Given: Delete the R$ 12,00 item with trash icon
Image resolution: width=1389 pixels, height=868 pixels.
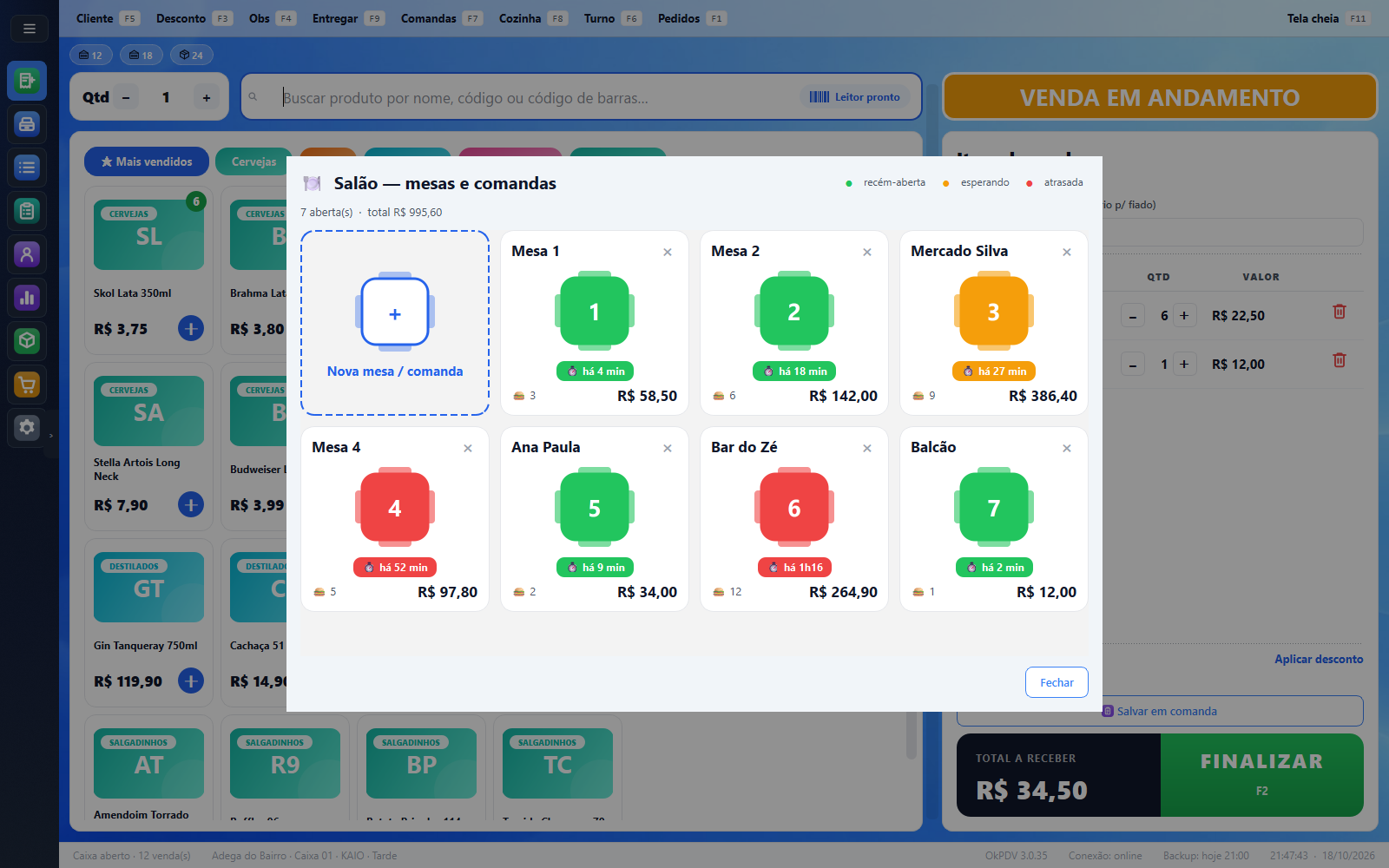Looking at the screenshot, I should pos(1340,360).
